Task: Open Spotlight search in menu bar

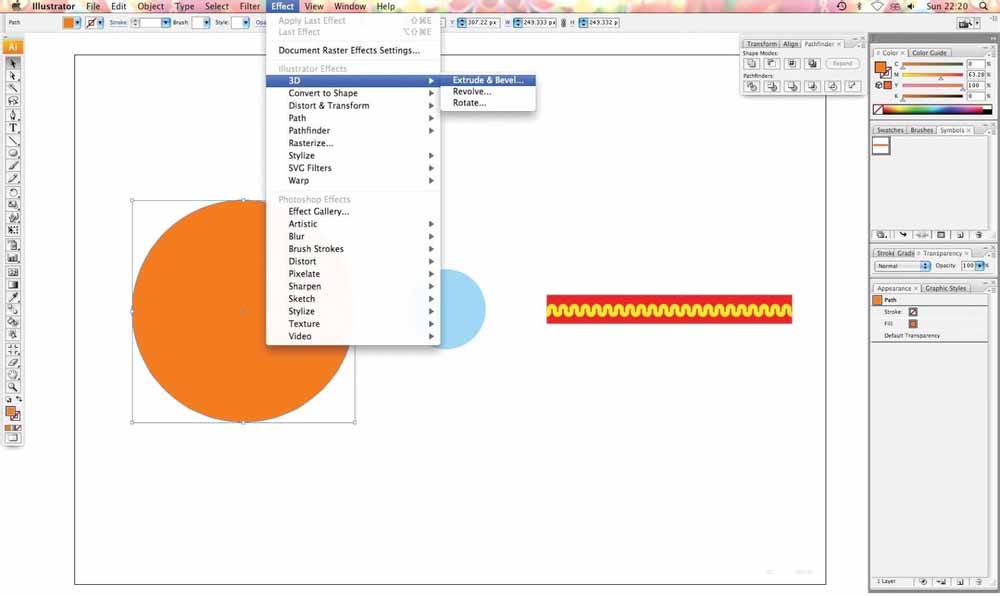Action: [983, 6]
